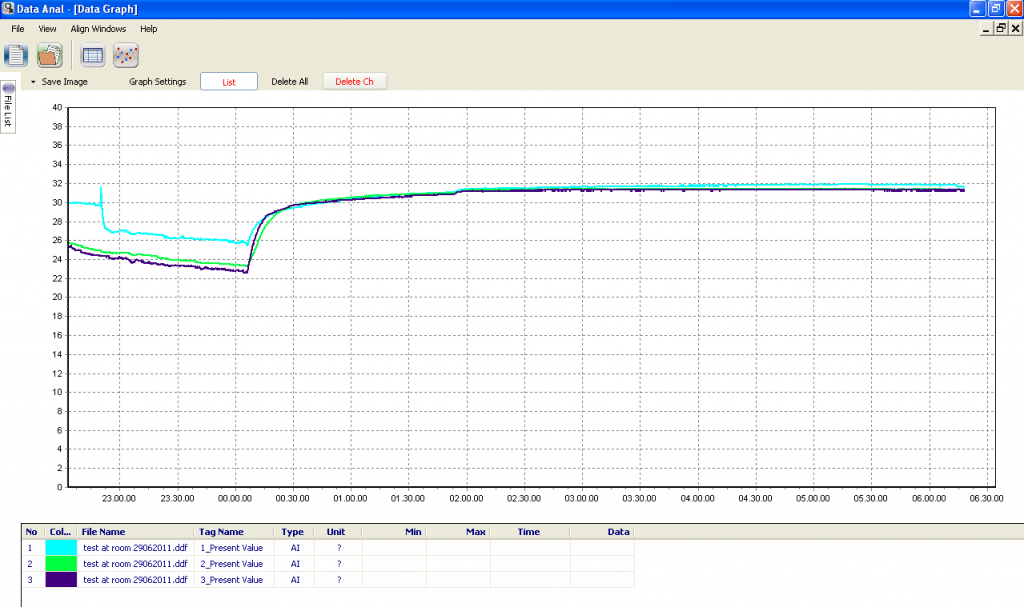Close the inner Data Graph child window

tap(1016, 28)
